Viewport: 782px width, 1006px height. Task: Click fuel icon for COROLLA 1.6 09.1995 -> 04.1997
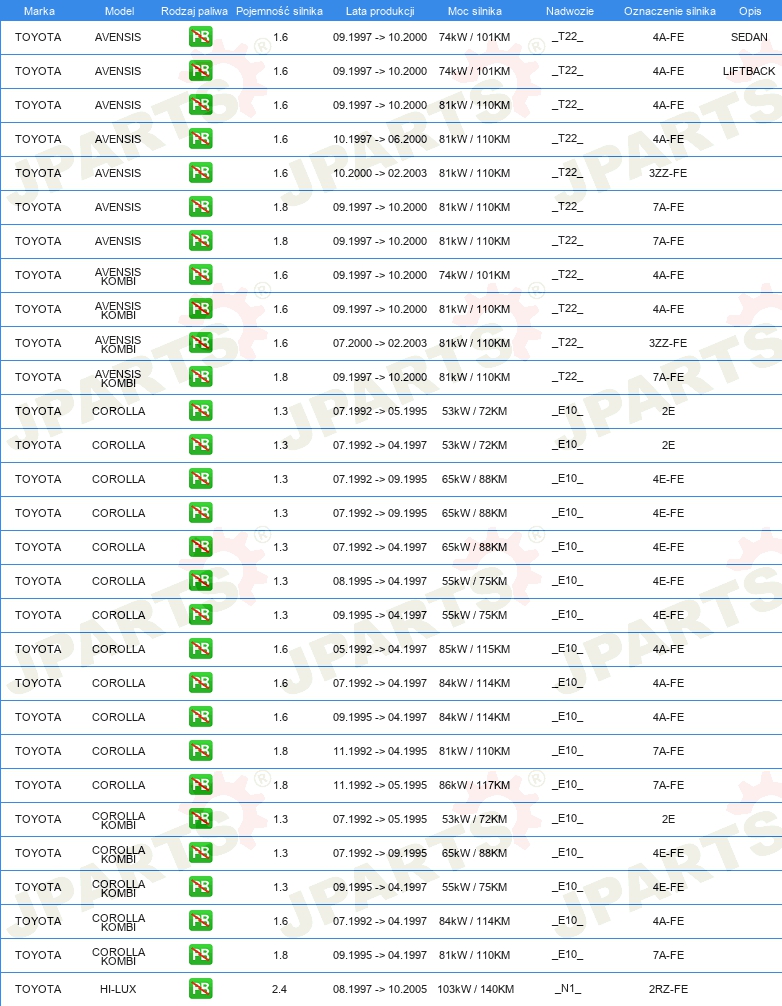pos(201,717)
